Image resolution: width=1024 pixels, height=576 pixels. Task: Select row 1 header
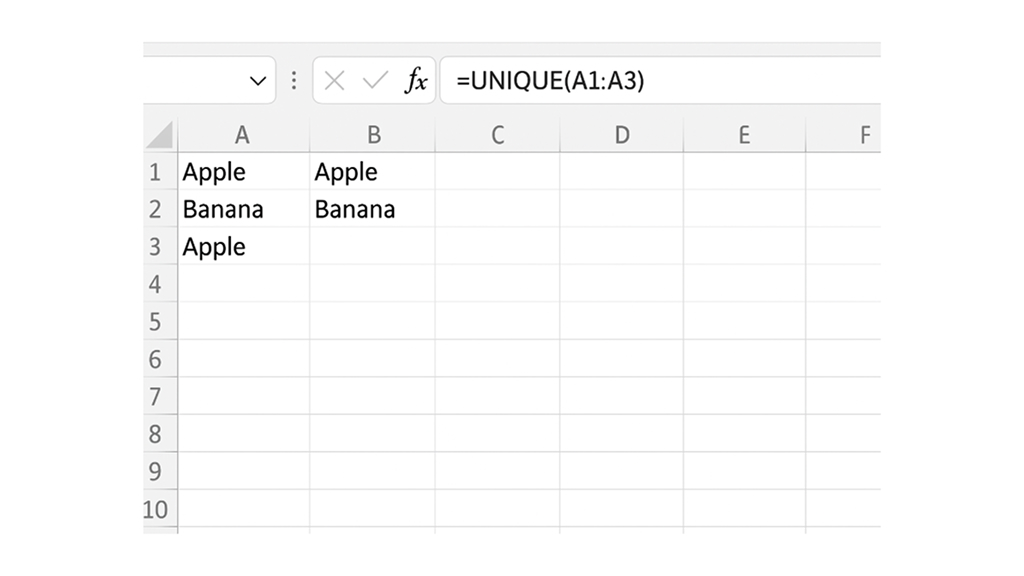tap(158, 171)
